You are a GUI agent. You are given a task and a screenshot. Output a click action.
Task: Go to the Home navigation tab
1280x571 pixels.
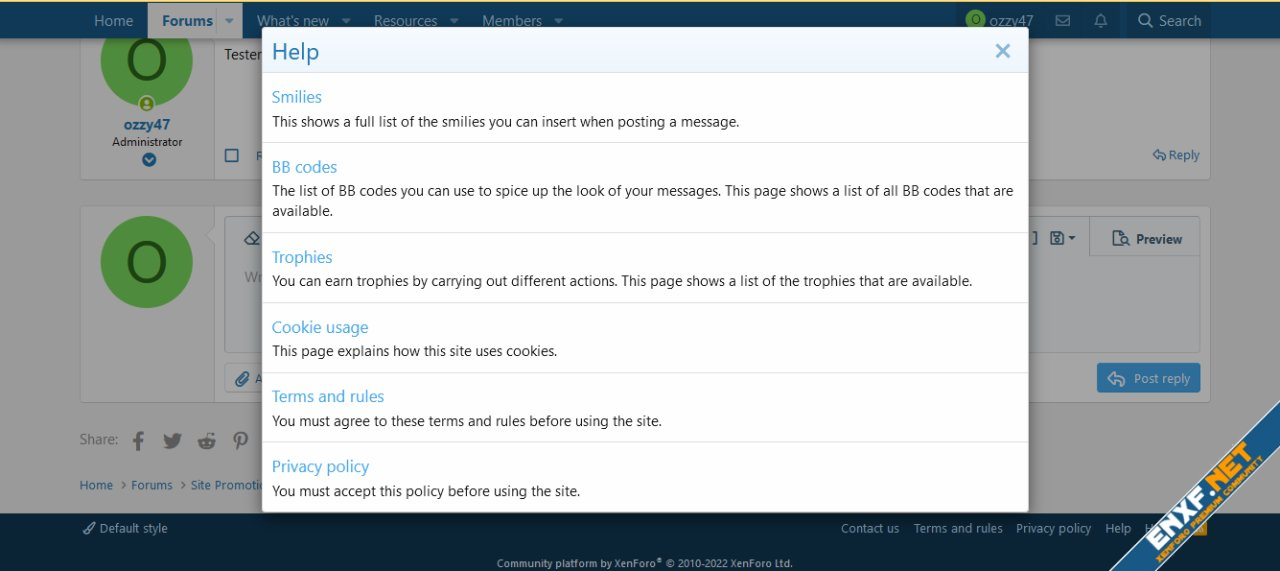click(x=113, y=21)
